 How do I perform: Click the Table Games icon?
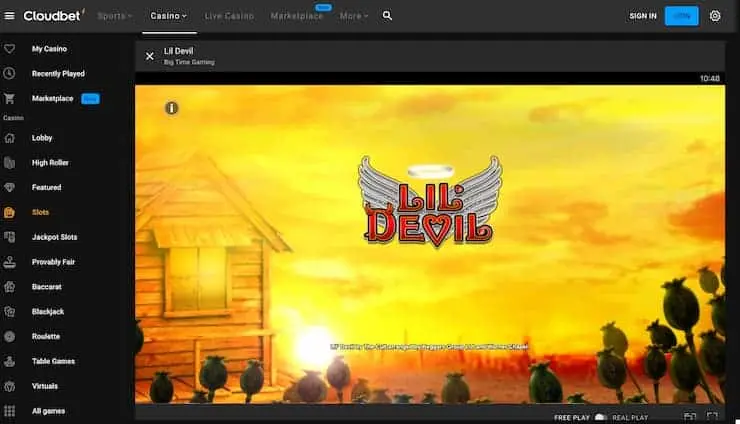[9, 361]
